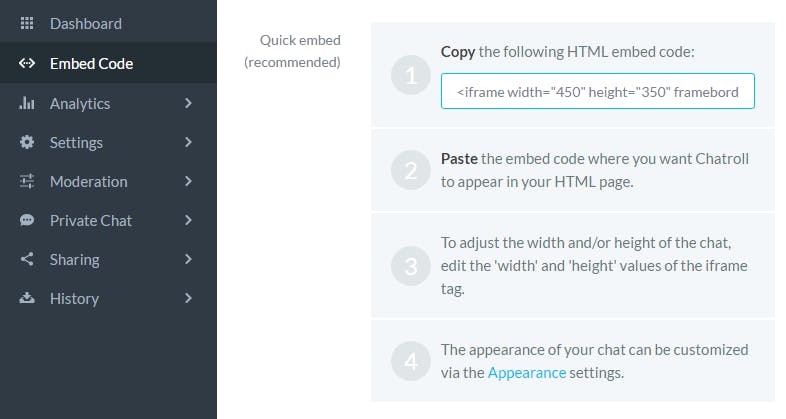Screen dimensions: 786x419
Task: Click the Dashboard grid icon
Action: 27,23
